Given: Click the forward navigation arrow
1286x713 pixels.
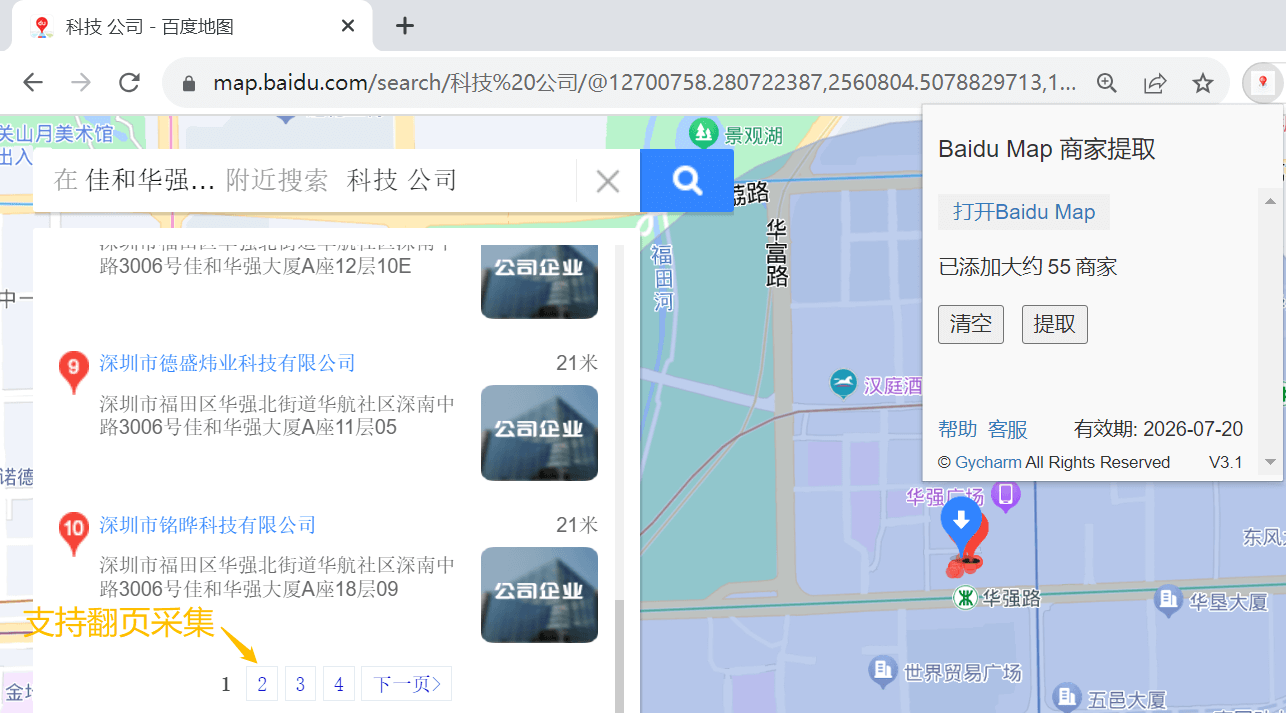Looking at the screenshot, I should [81, 83].
